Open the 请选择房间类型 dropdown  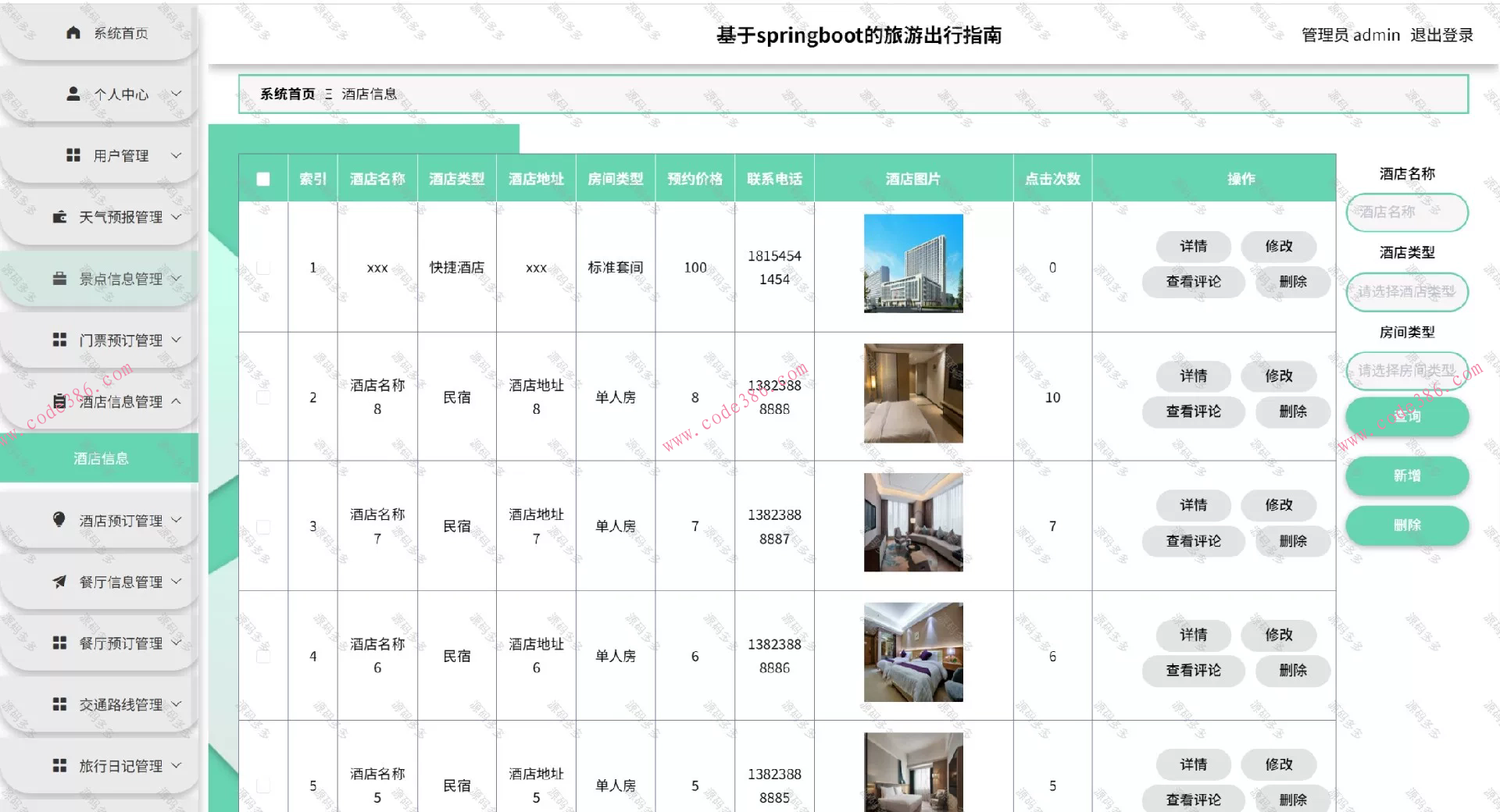tap(1407, 371)
